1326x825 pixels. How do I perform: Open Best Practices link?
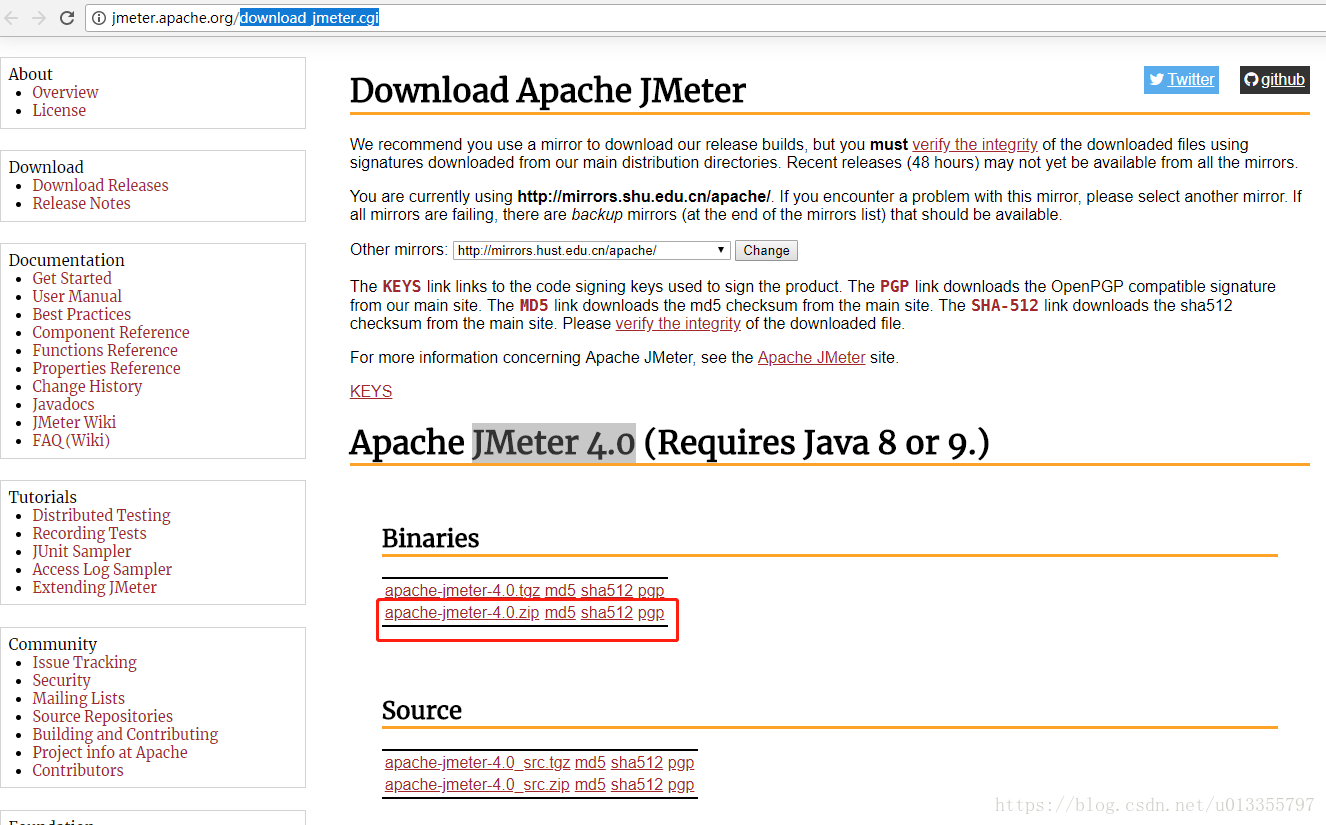point(82,314)
